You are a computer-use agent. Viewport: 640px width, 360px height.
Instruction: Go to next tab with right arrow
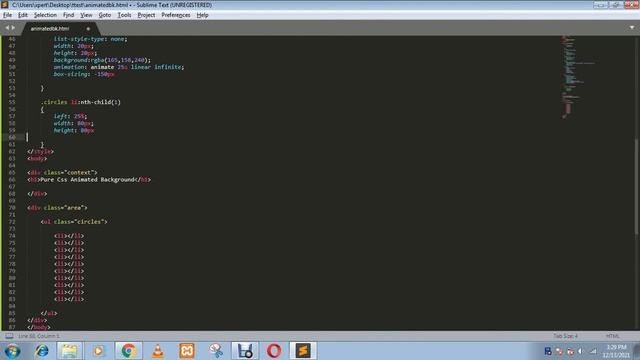click(13, 28)
